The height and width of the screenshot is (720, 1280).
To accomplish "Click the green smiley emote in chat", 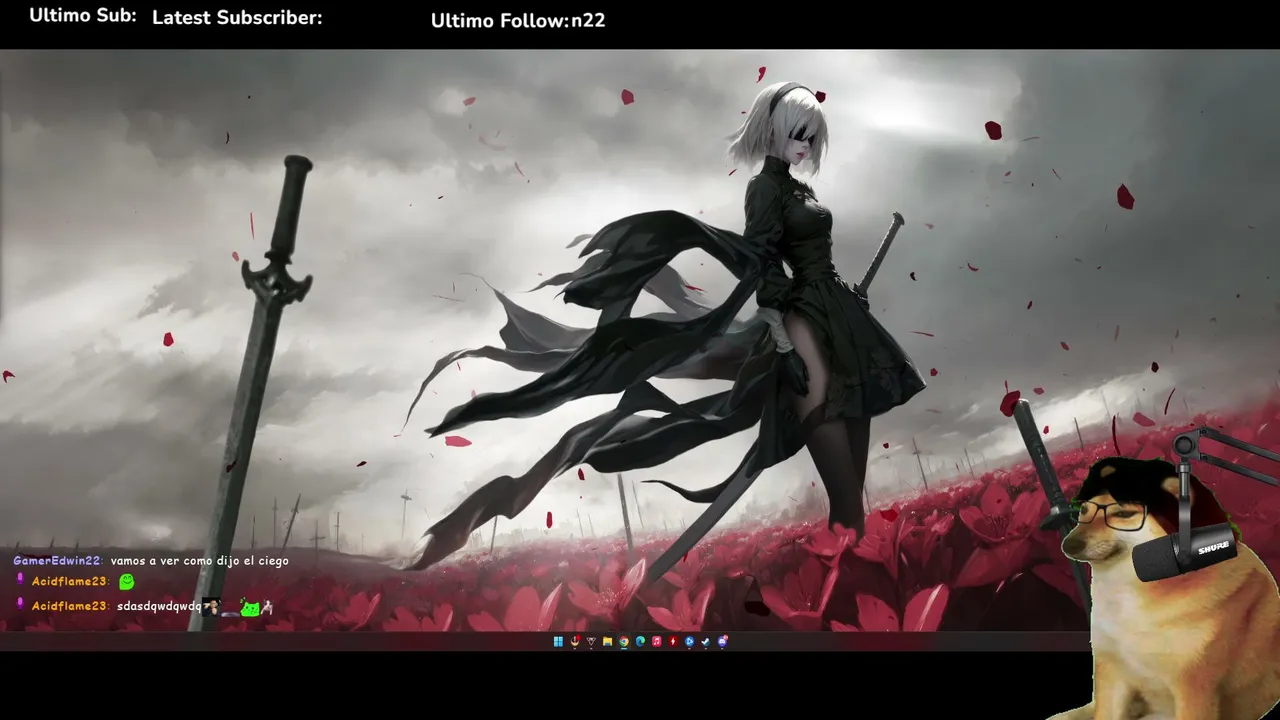I will coord(126,581).
